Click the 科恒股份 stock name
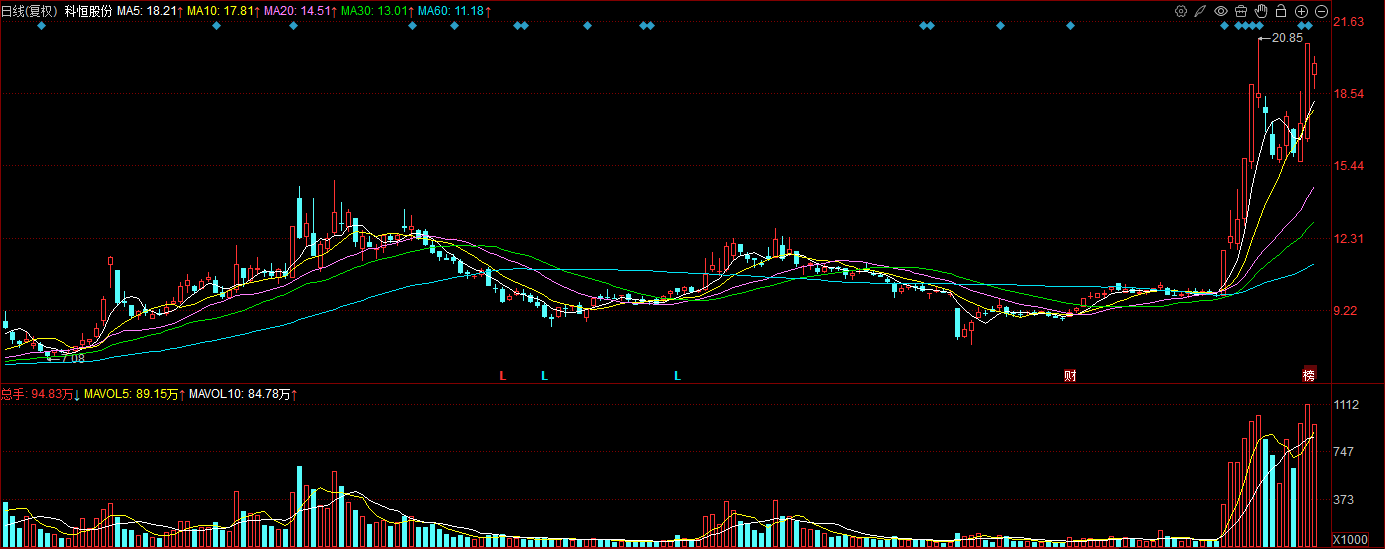The height and width of the screenshot is (549, 1385). click(x=88, y=11)
